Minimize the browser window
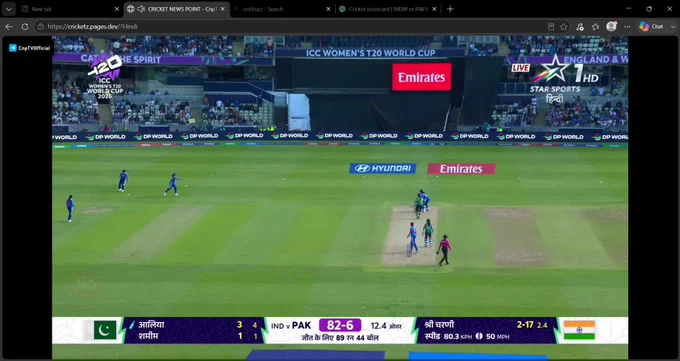The image size is (680, 361). pos(628,9)
